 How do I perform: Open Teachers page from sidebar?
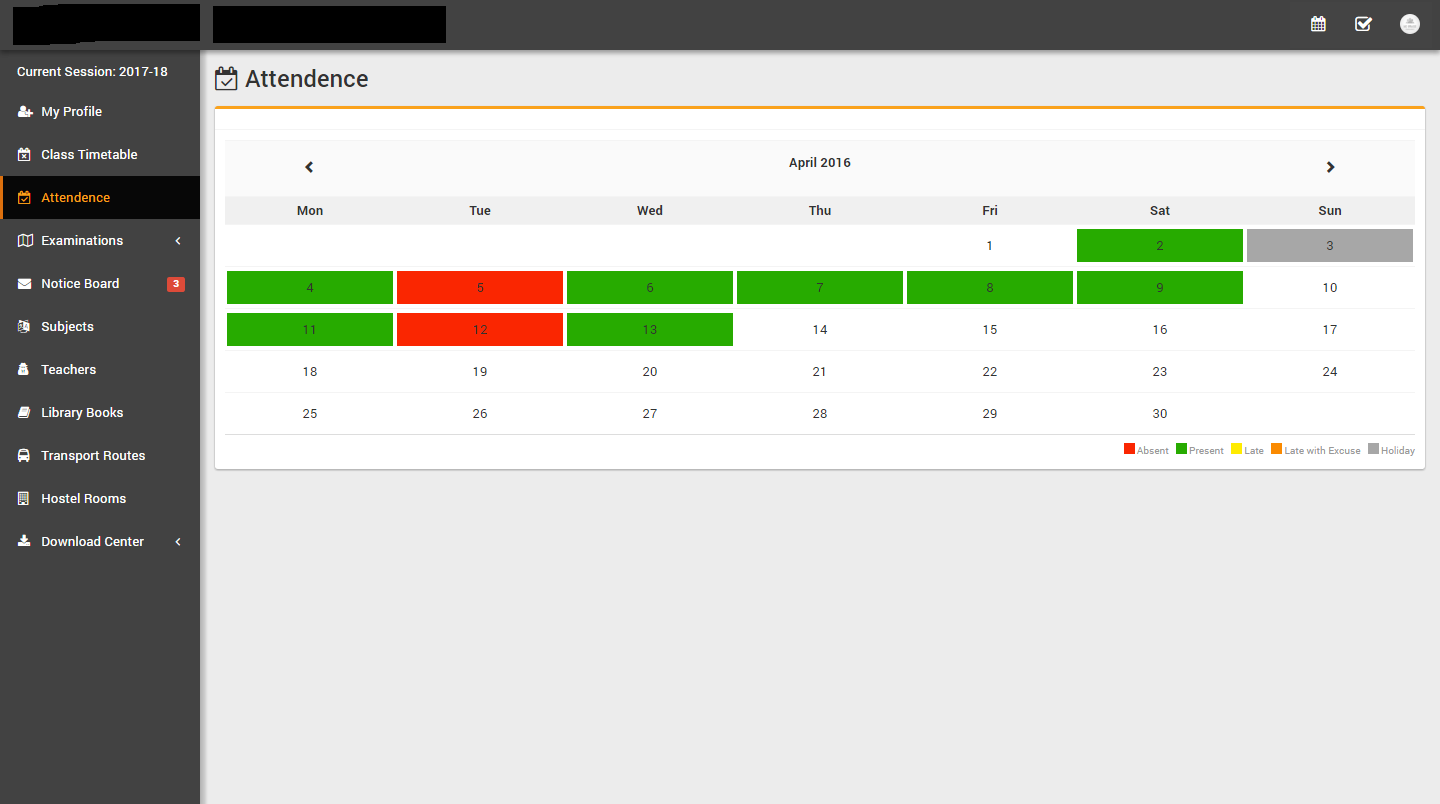[68, 370]
